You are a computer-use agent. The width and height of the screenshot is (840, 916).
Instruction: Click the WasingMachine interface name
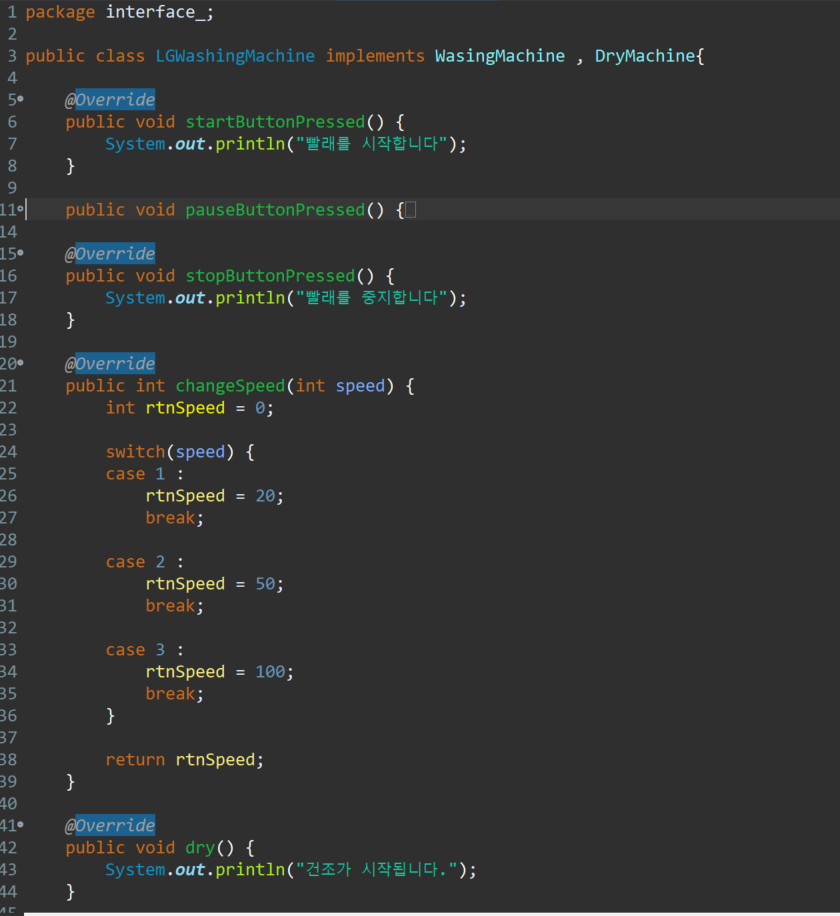pyautogui.click(x=500, y=56)
